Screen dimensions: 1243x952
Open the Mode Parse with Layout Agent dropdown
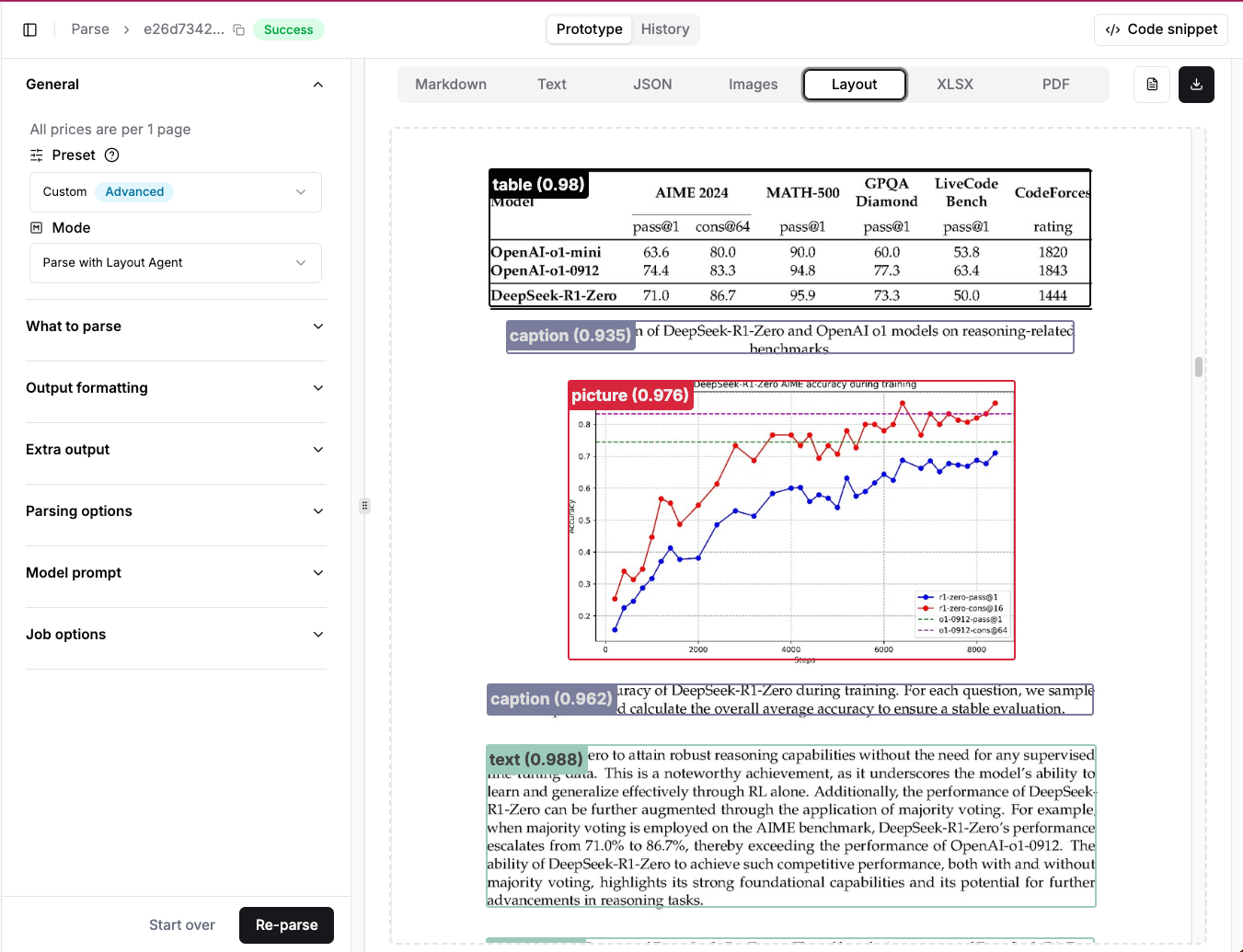(x=176, y=263)
